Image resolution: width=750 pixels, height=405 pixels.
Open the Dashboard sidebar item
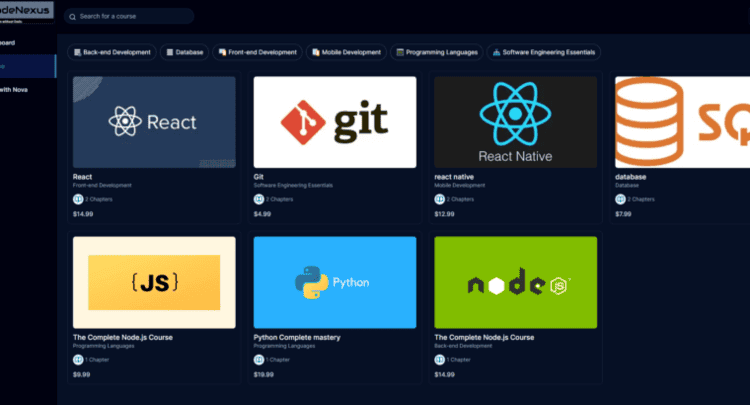[28, 43]
